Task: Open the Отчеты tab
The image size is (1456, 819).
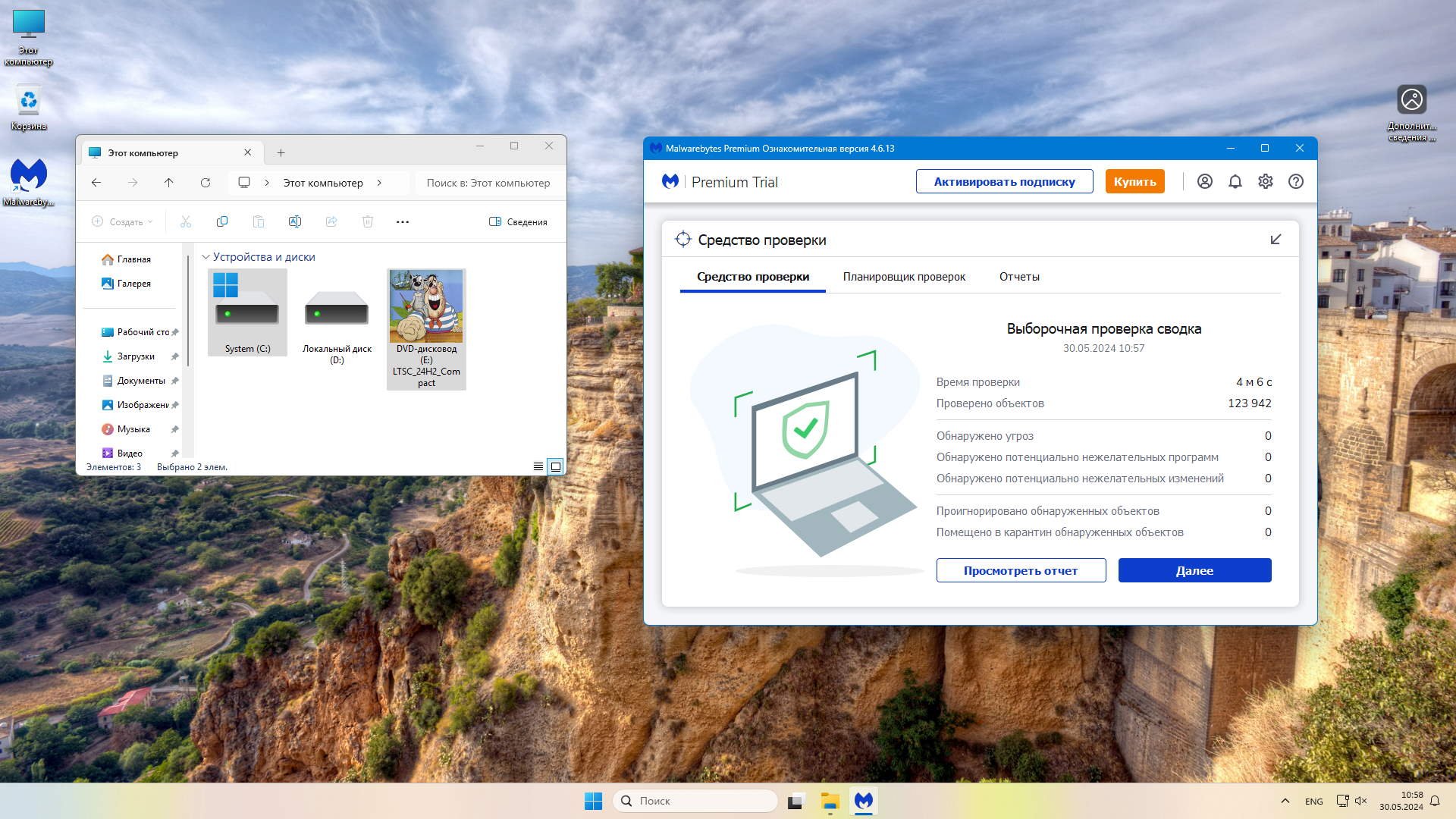Action: pyautogui.click(x=1018, y=277)
